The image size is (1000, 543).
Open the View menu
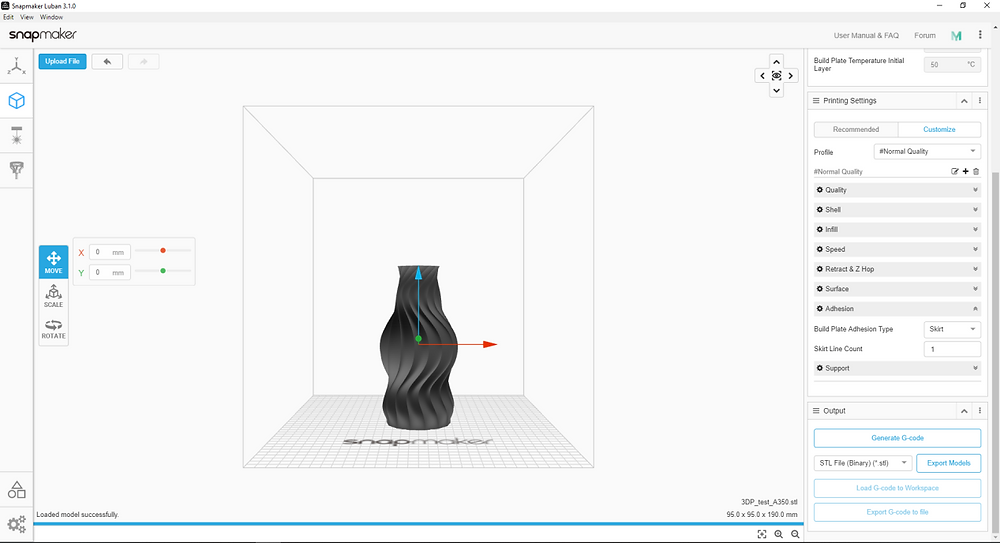click(27, 17)
